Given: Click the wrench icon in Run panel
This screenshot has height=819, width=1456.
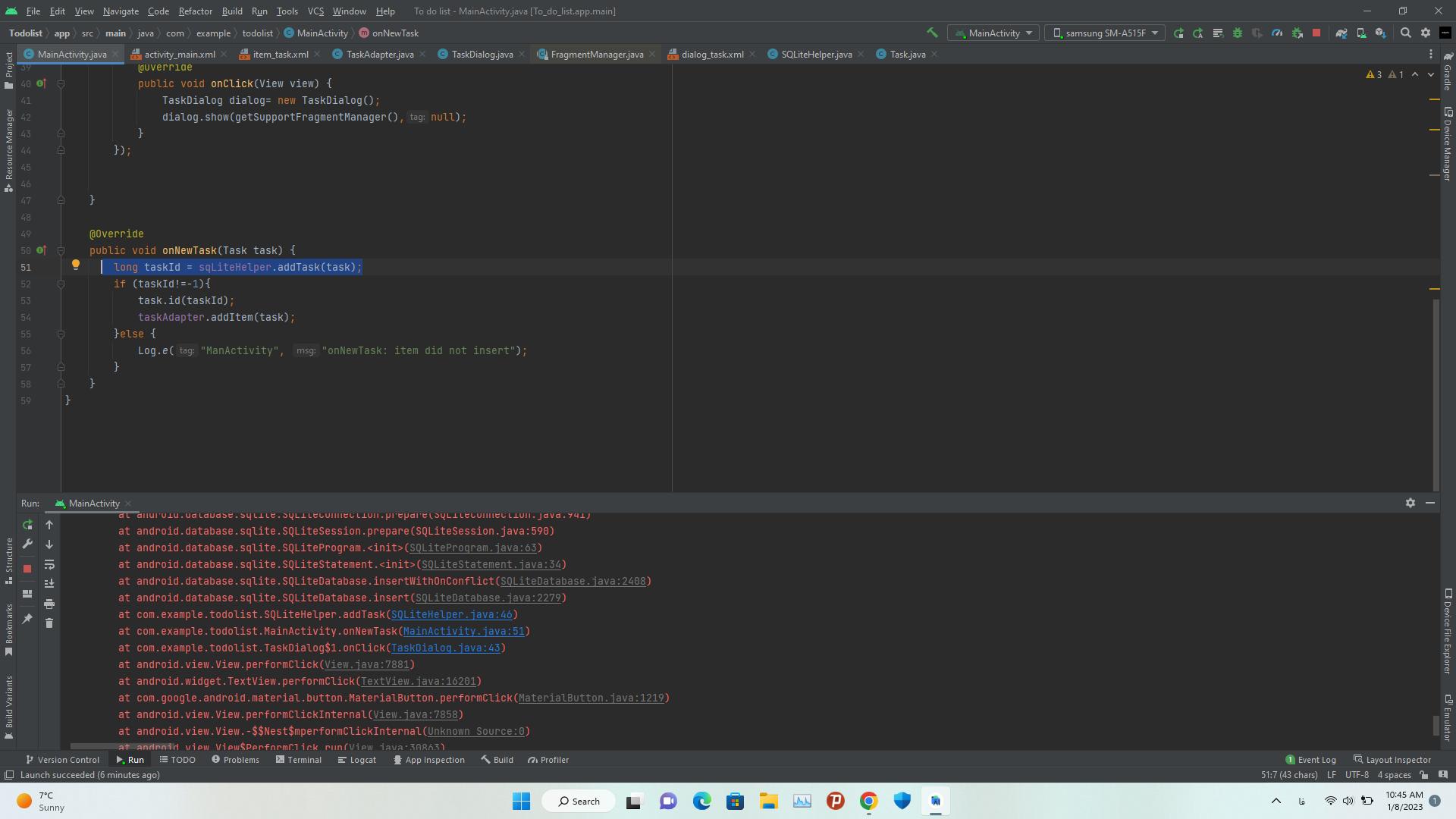Looking at the screenshot, I should pos(27,544).
